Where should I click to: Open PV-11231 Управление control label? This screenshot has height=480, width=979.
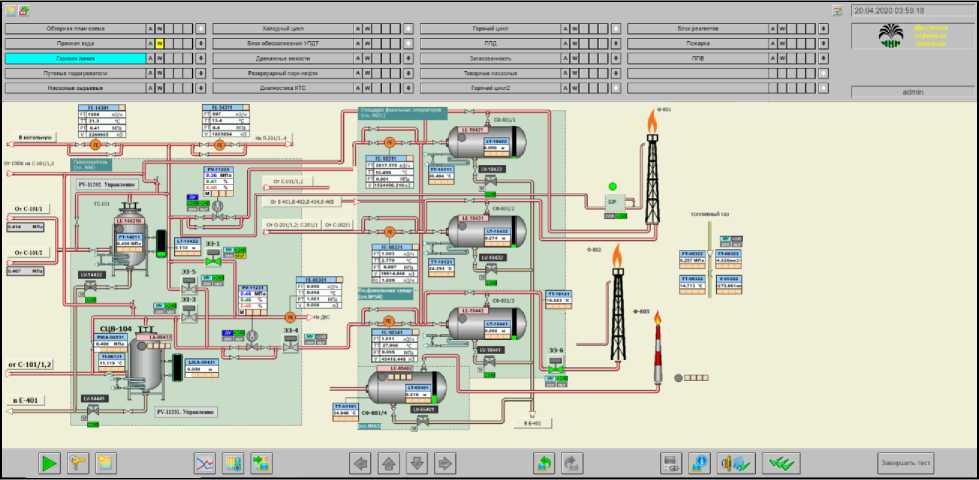coord(187,410)
